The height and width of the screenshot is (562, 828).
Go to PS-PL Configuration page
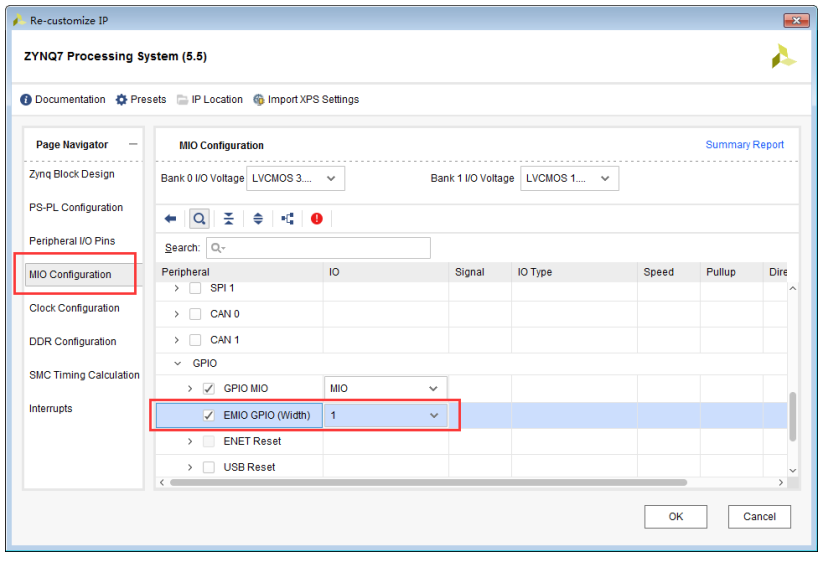[x=76, y=208]
